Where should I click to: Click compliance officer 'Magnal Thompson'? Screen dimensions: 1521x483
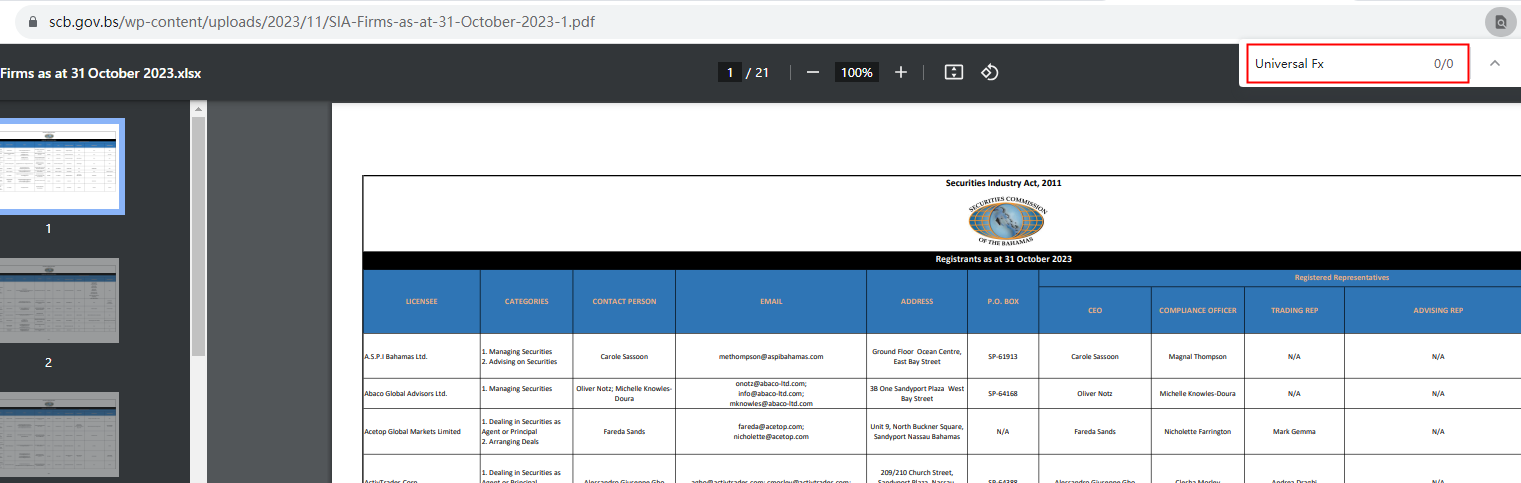(1198, 356)
